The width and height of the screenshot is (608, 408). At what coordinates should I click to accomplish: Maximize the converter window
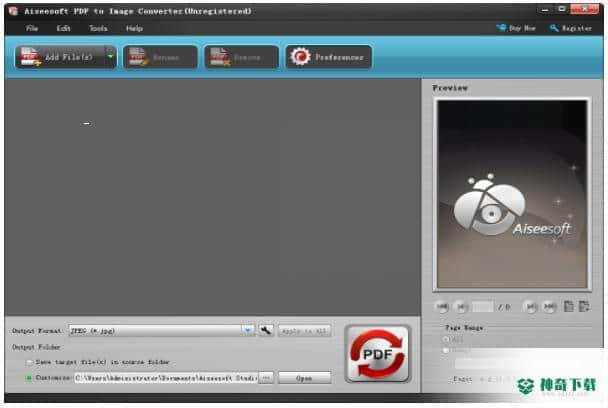[562, 10]
